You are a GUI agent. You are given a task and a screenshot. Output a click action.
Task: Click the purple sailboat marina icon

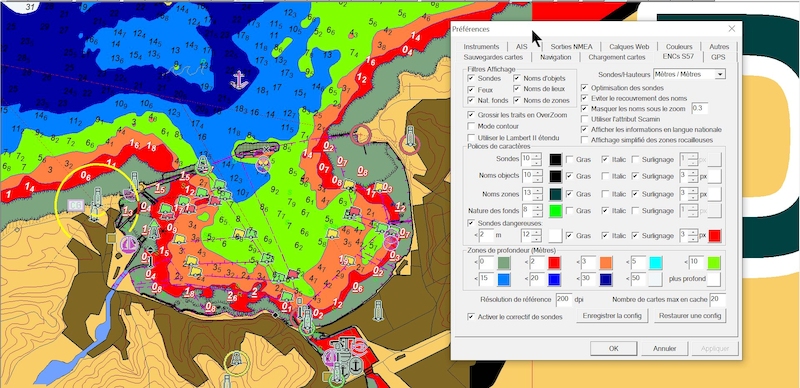point(129,244)
